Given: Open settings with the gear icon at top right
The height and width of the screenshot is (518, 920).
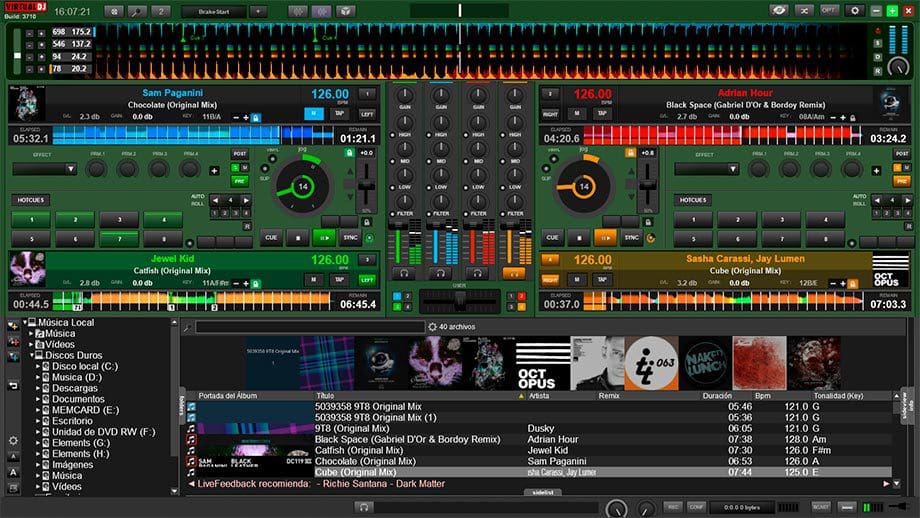Looking at the screenshot, I should click(x=855, y=11).
